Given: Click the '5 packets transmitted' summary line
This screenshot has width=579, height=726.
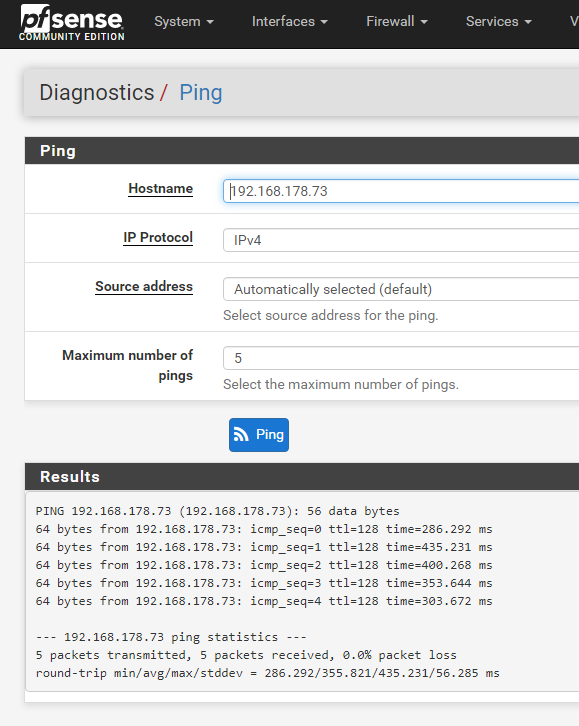Looking at the screenshot, I should point(246,656).
